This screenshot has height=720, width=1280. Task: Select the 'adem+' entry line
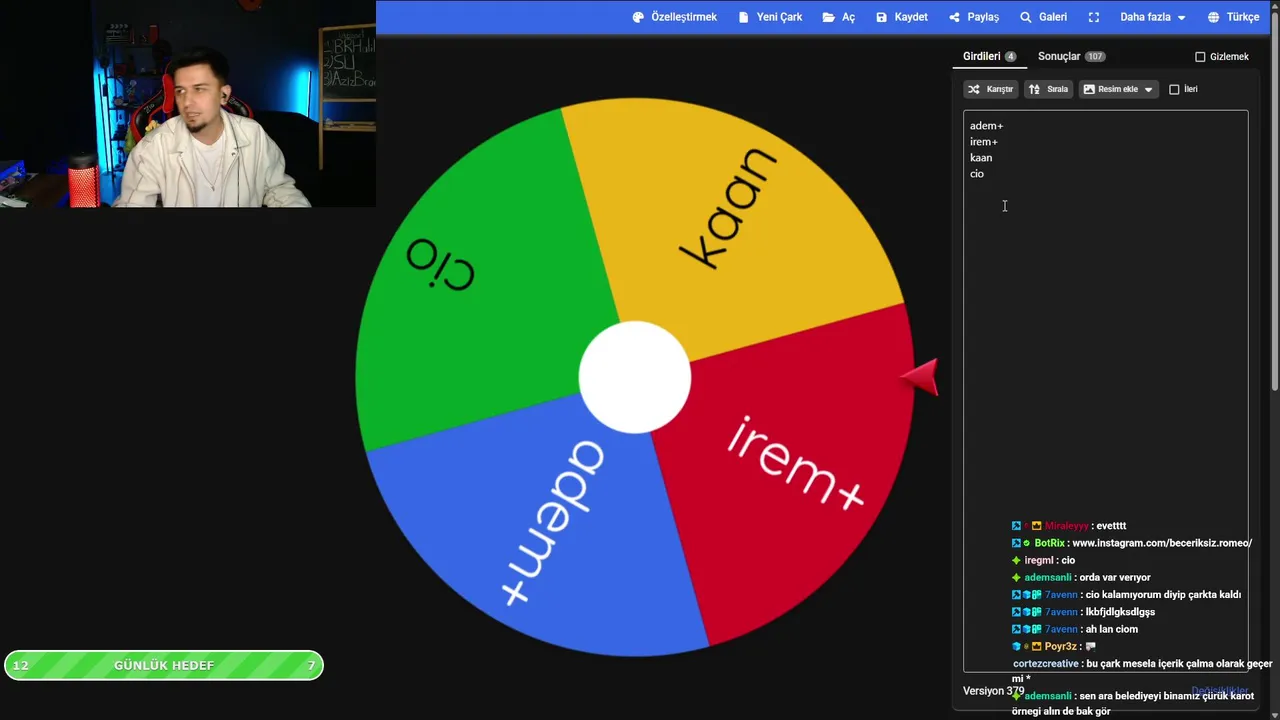986,126
